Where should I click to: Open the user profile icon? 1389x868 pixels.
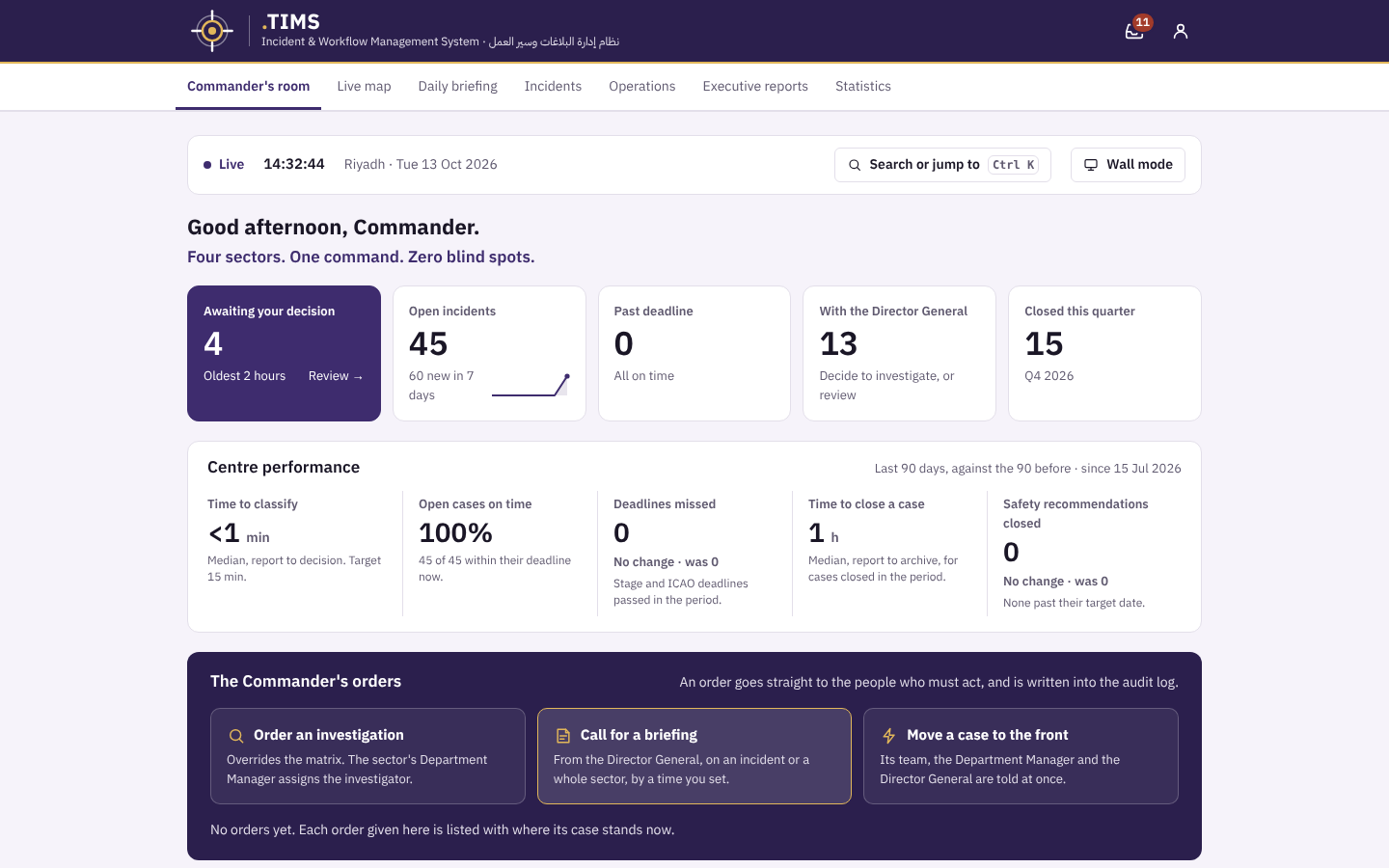tap(1181, 31)
